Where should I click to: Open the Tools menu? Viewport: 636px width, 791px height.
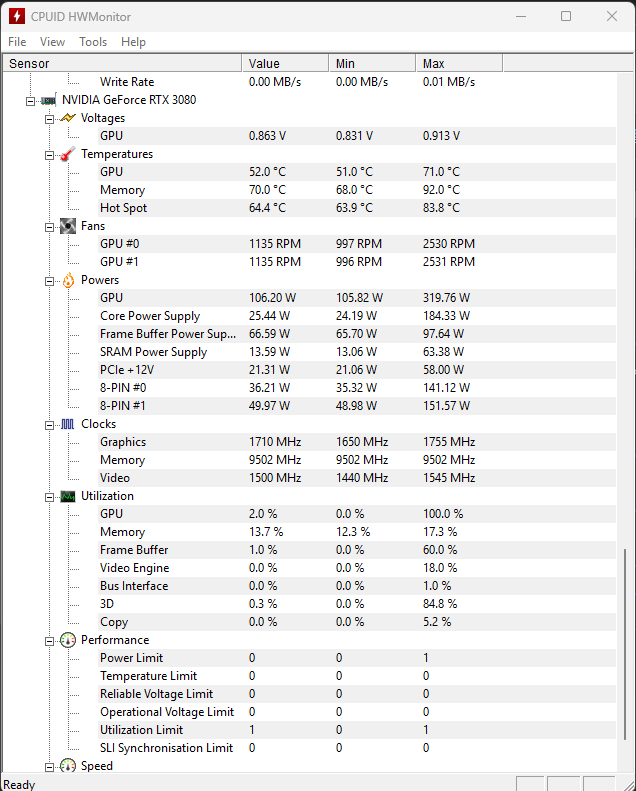coord(93,42)
